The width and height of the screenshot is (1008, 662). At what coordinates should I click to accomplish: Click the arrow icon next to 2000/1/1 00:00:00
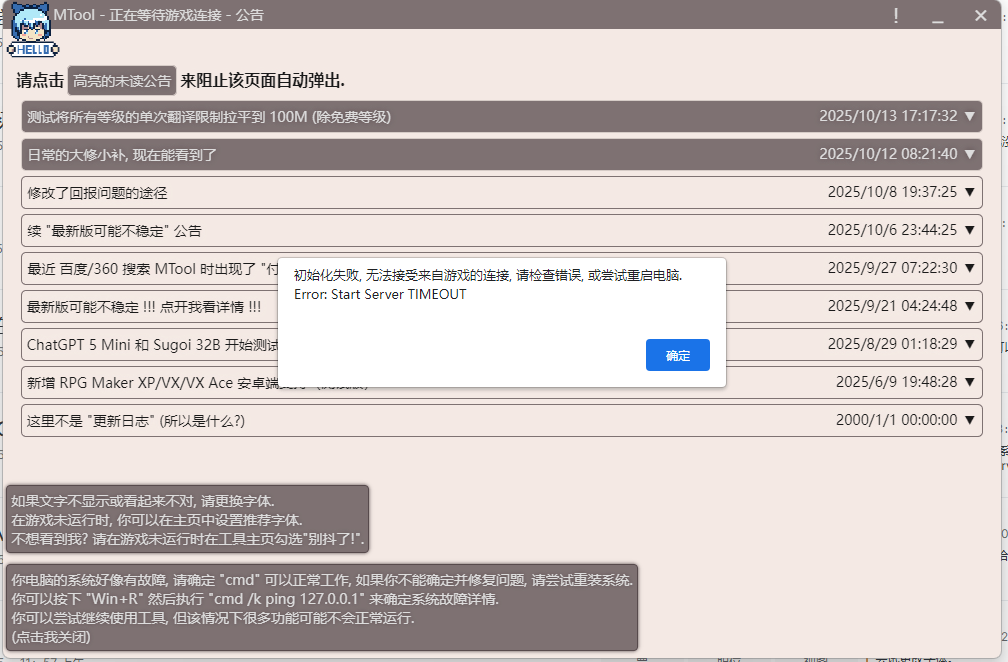pos(969,420)
